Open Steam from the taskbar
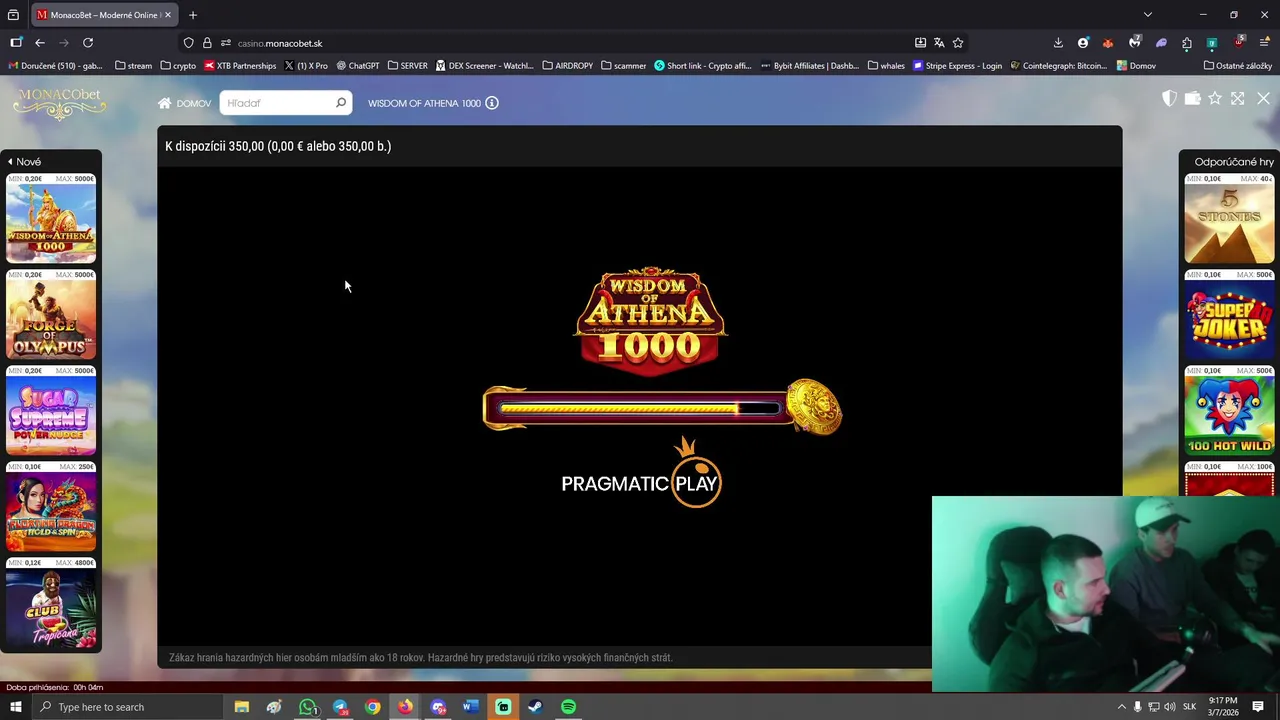This screenshot has width=1280, height=720. pyautogui.click(x=535, y=707)
